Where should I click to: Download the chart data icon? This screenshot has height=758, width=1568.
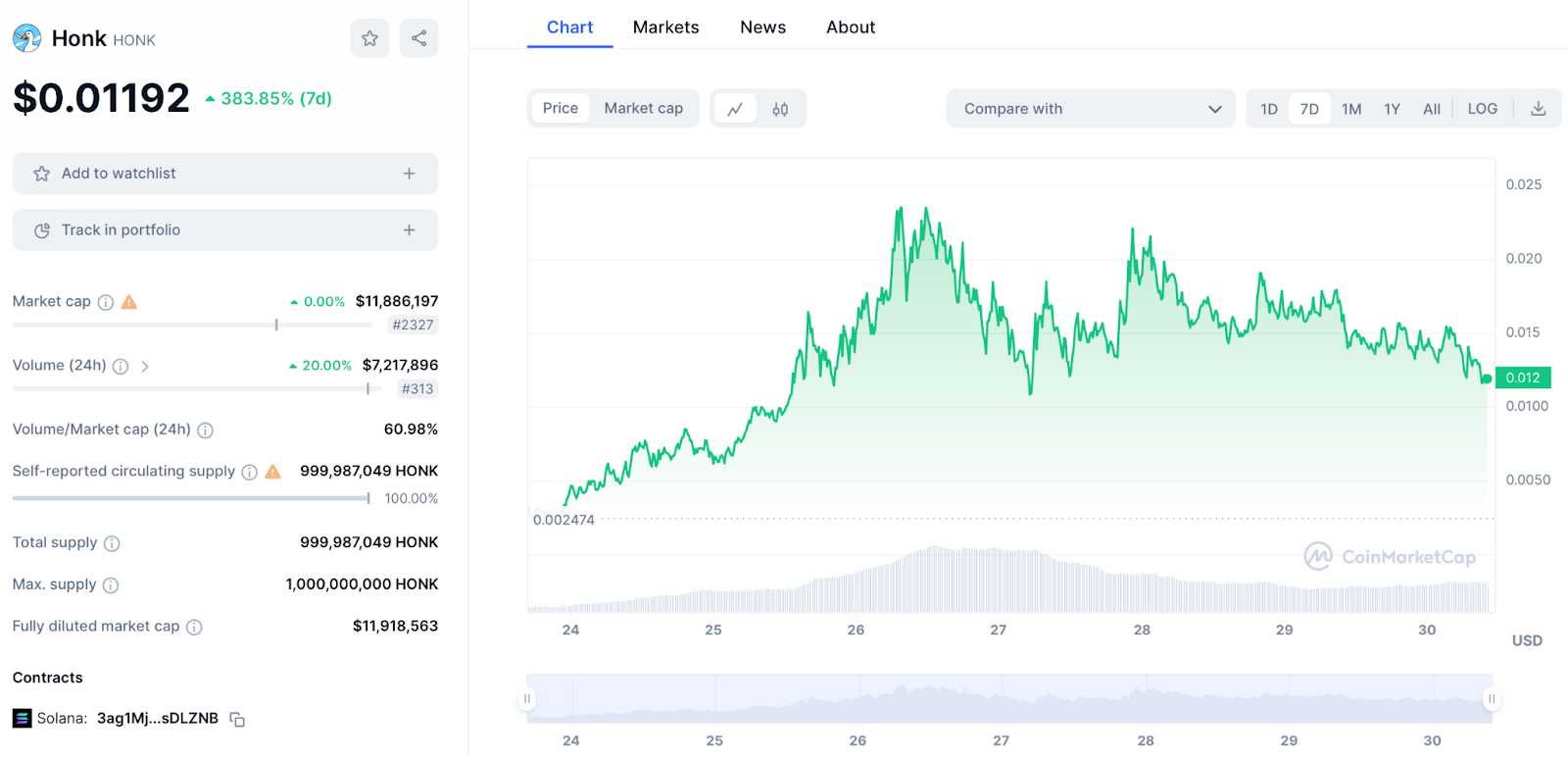tap(1539, 109)
